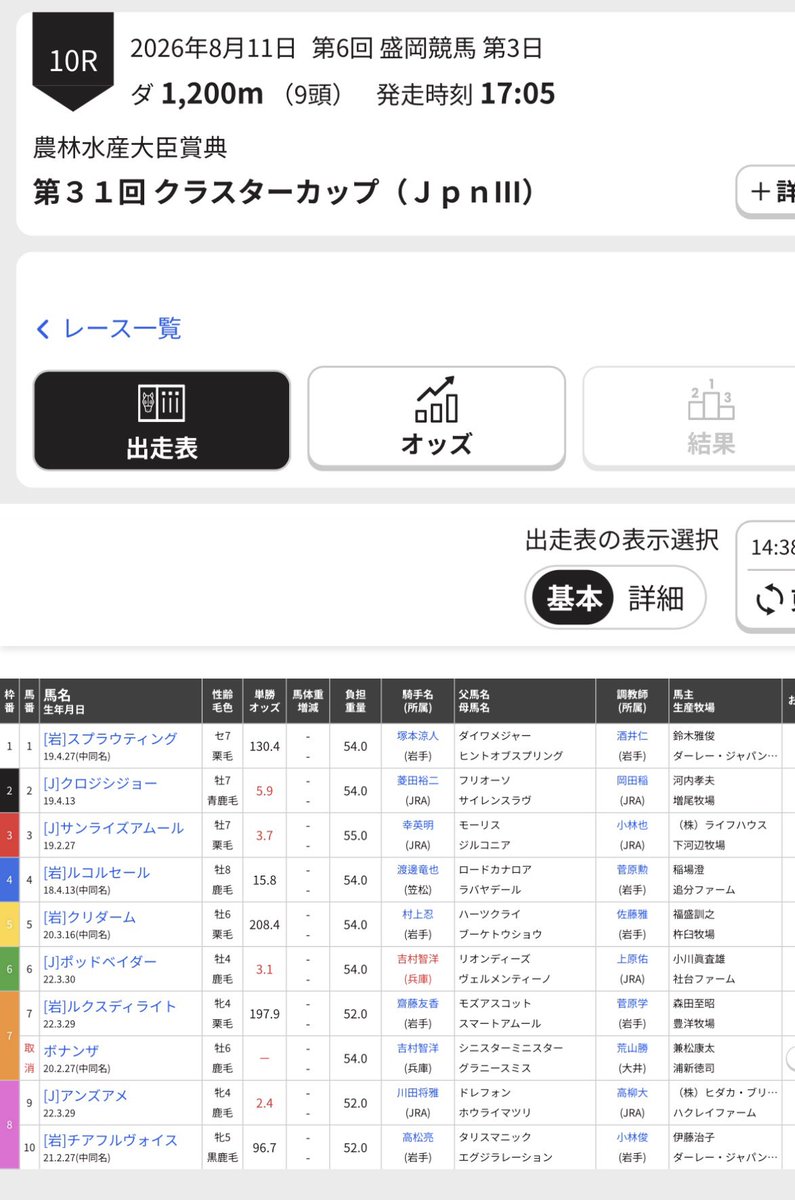Viewport: 795px width, 1200px height.
Task: Open horse チアフルヴォイス
Action: click(110, 1140)
